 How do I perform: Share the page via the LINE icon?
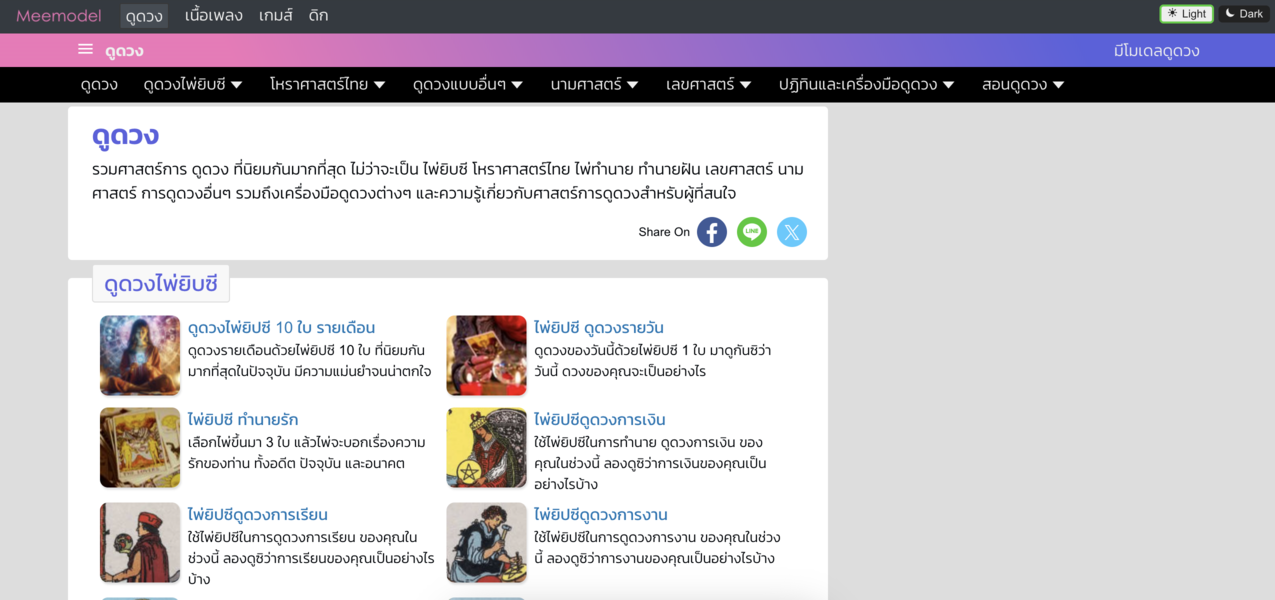tap(751, 232)
